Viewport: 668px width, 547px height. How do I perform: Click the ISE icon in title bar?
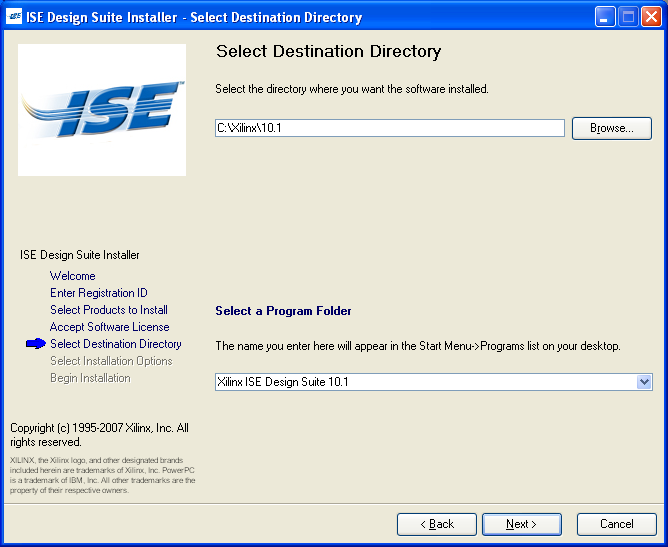coord(15,17)
